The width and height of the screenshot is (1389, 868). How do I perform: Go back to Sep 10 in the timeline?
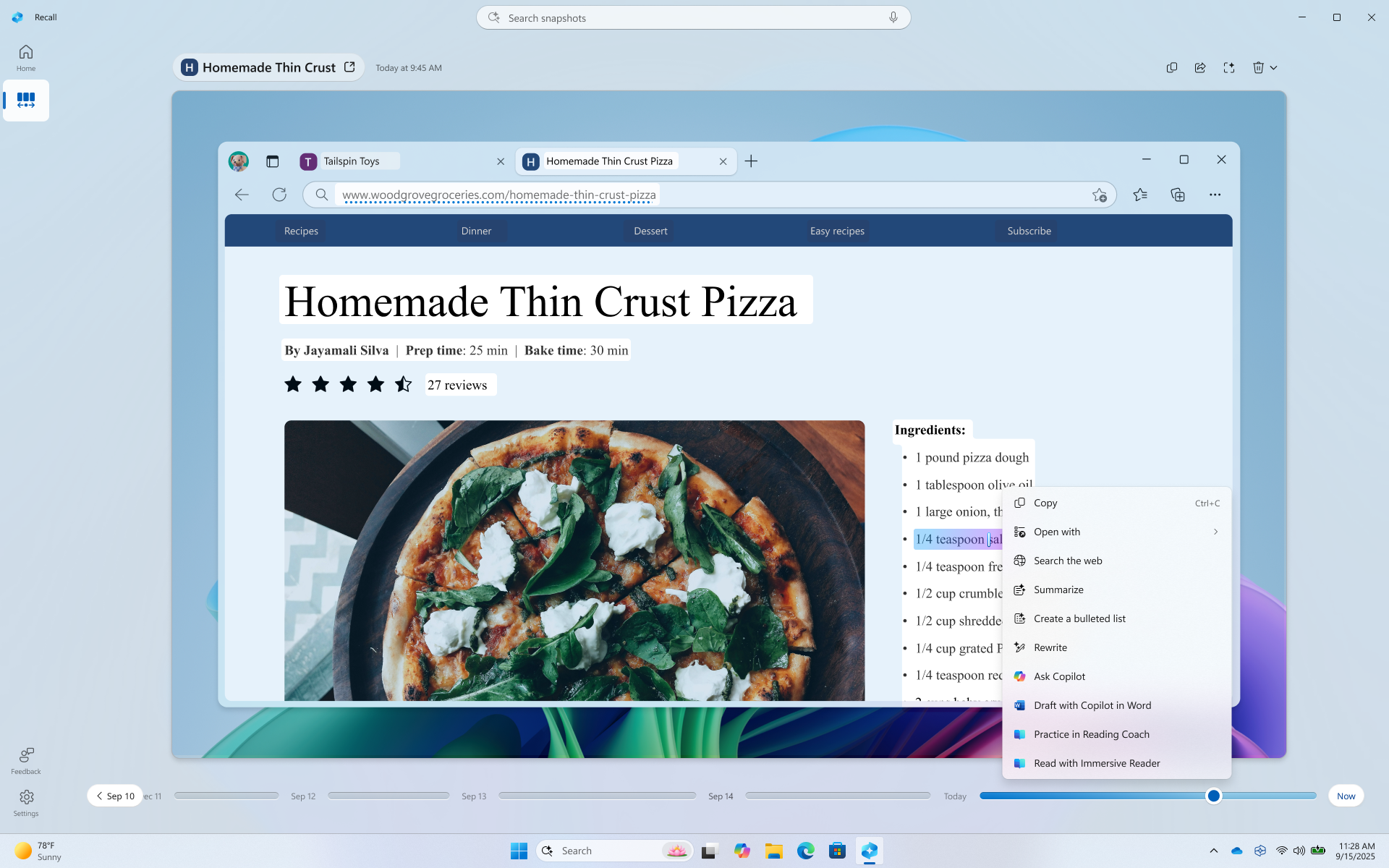coord(115,796)
